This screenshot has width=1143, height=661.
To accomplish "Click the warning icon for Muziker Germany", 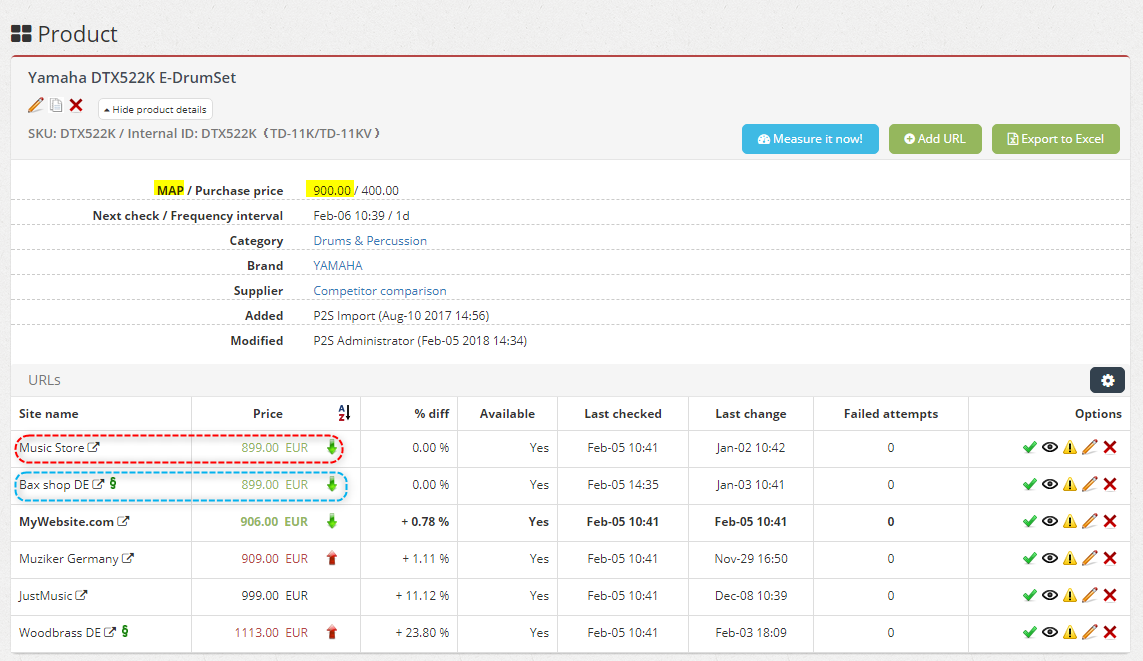I will [1069, 559].
